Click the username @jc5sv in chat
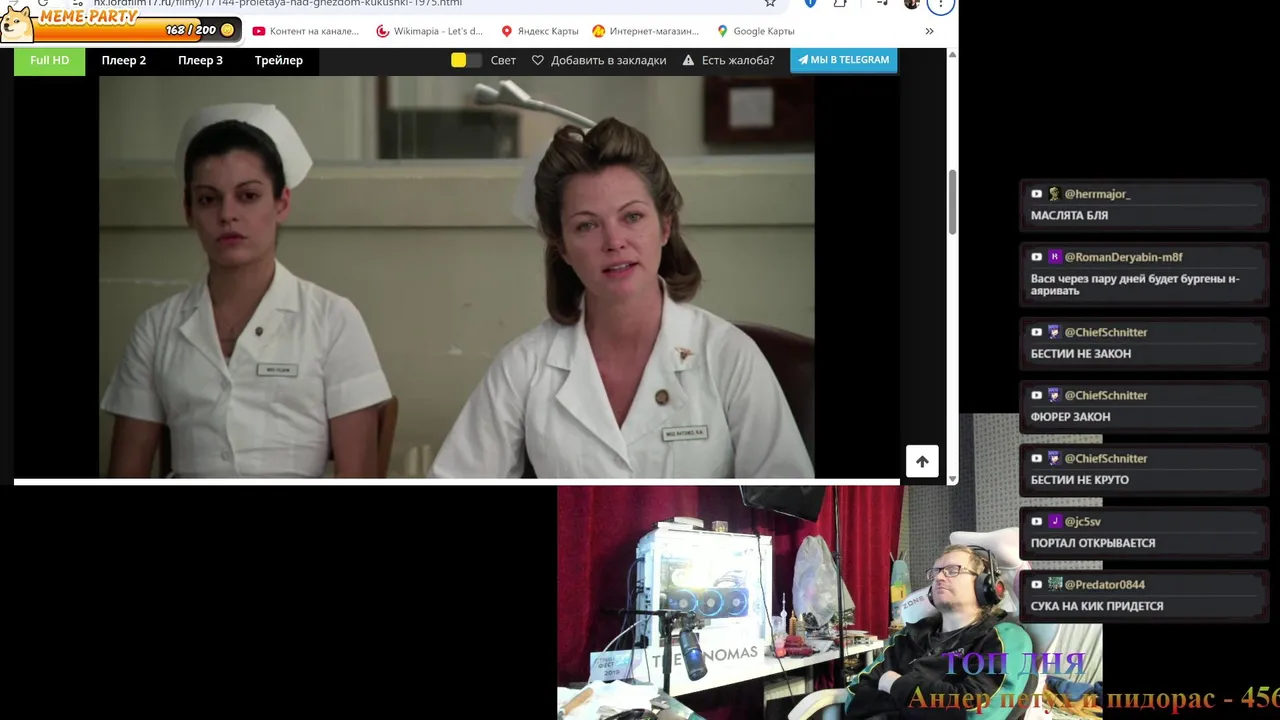The height and width of the screenshot is (720, 1280). pyautogui.click(x=1082, y=521)
